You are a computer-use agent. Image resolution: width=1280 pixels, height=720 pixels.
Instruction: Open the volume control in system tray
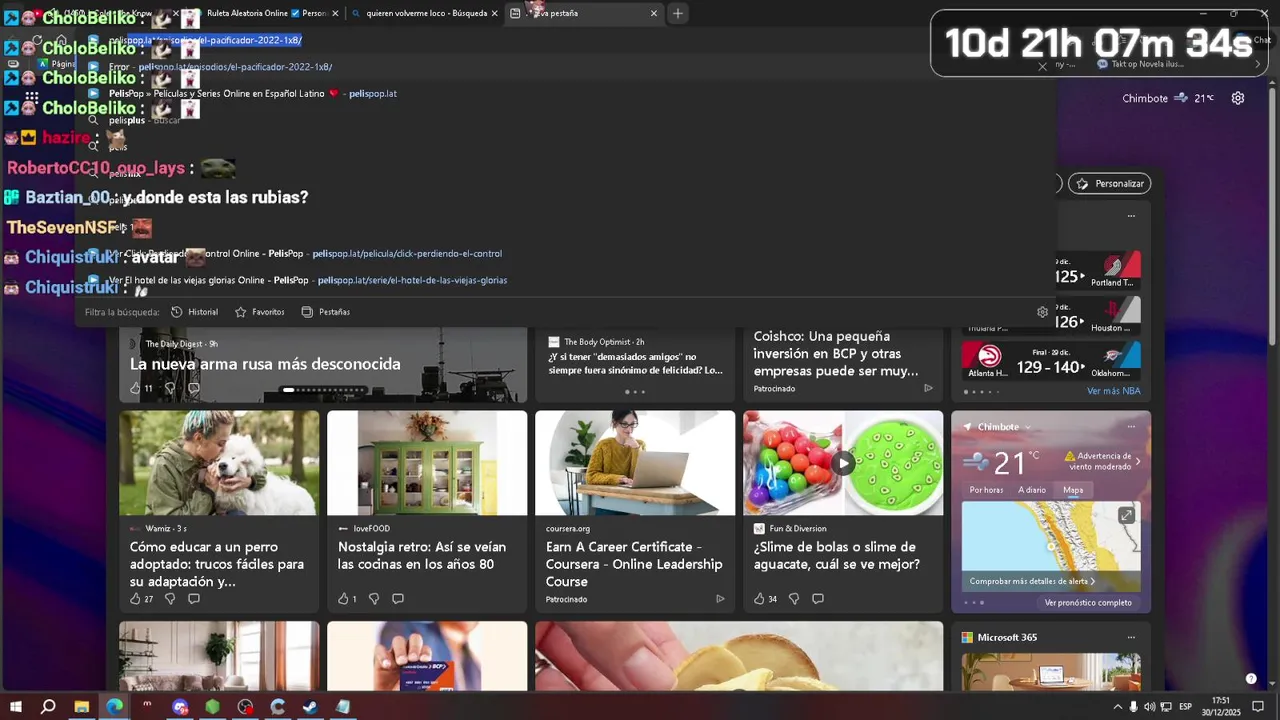[x=1149, y=706]
